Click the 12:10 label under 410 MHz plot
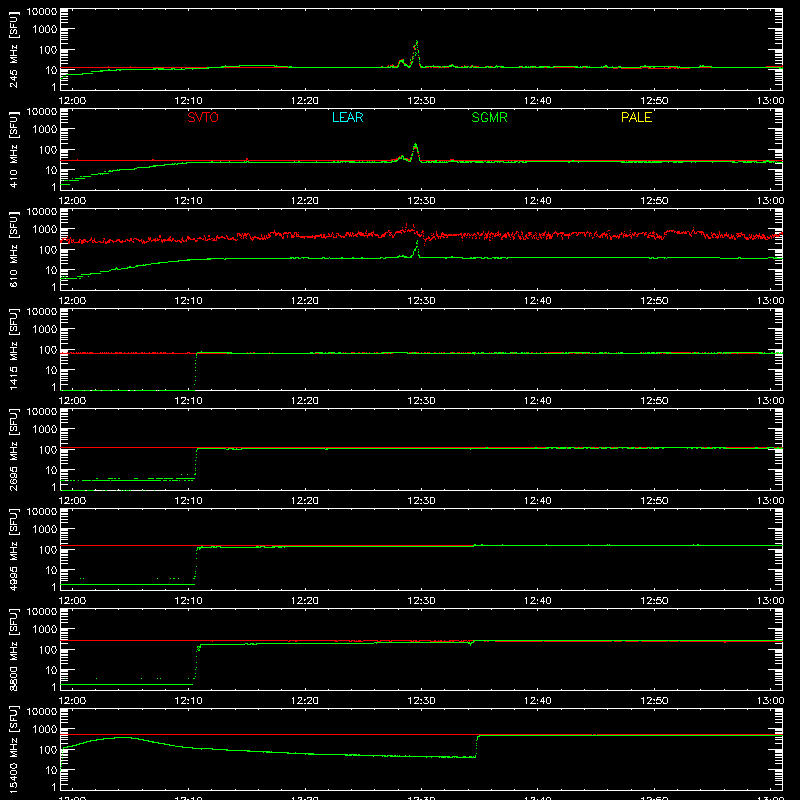The width and height of the screenshot is (800, 800). click(x=189, y=201)
